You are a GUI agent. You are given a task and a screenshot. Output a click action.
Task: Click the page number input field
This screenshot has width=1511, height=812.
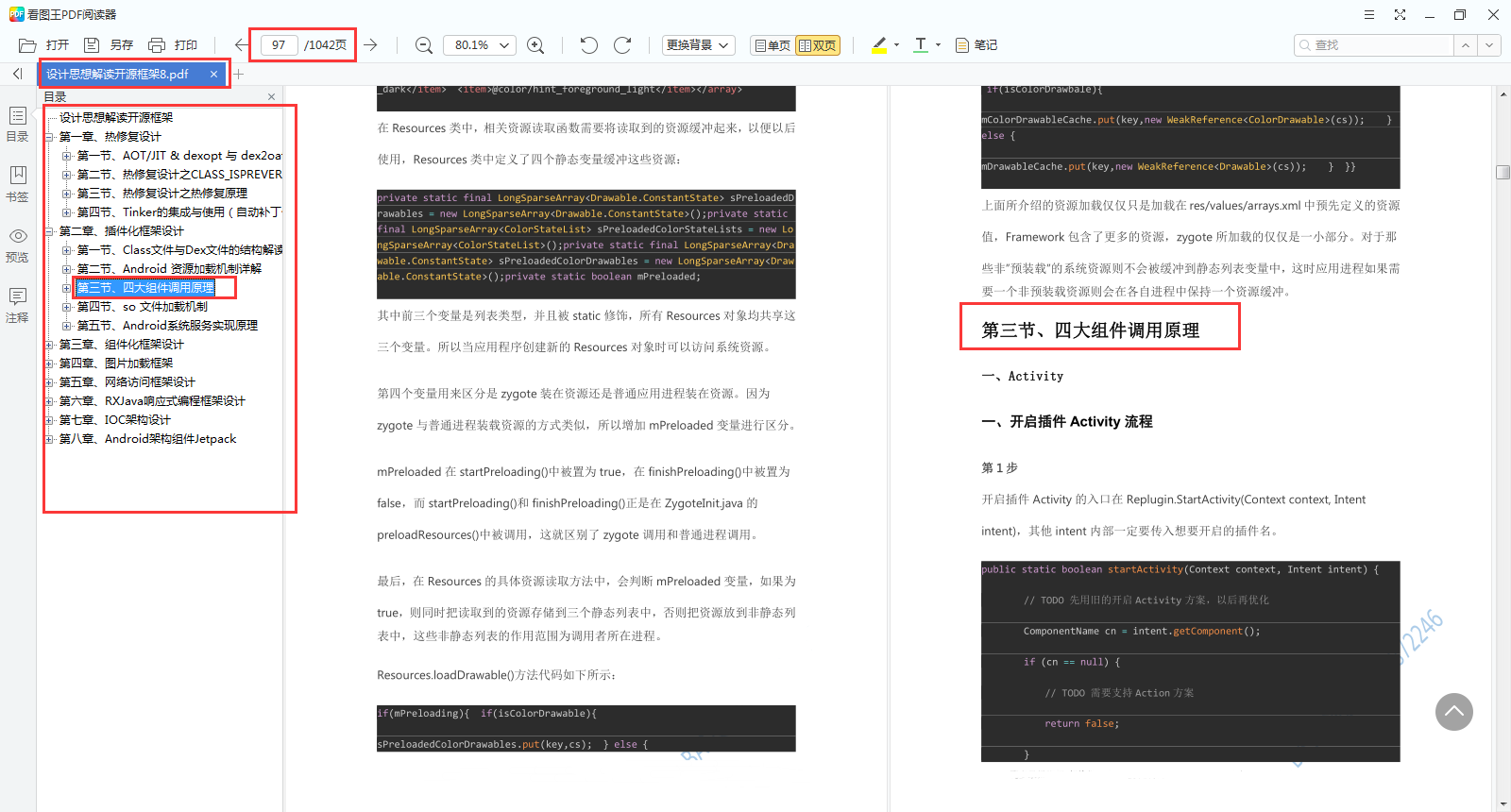click(279, 44)
